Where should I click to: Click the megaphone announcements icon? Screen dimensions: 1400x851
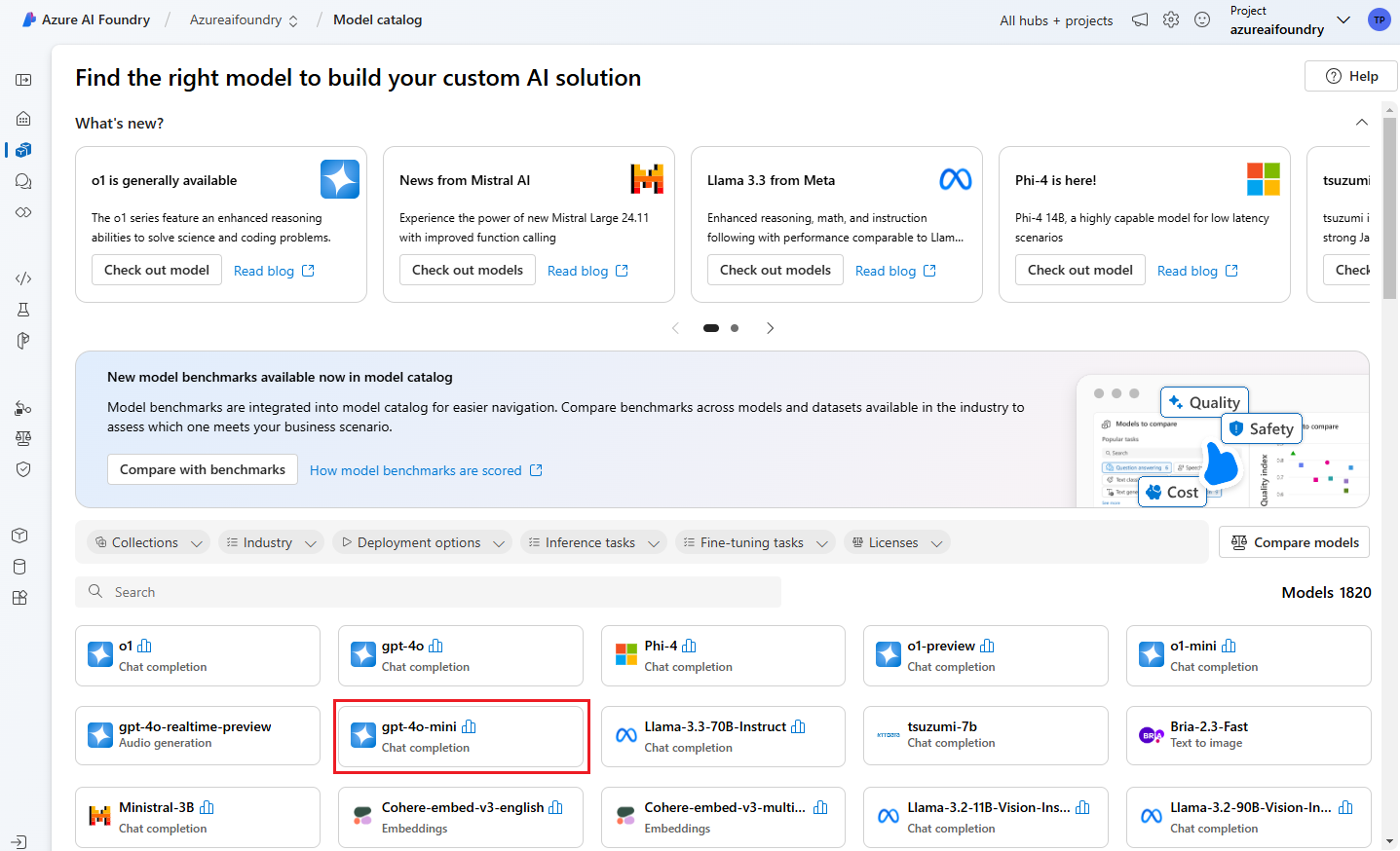(x=1140, y=19)
